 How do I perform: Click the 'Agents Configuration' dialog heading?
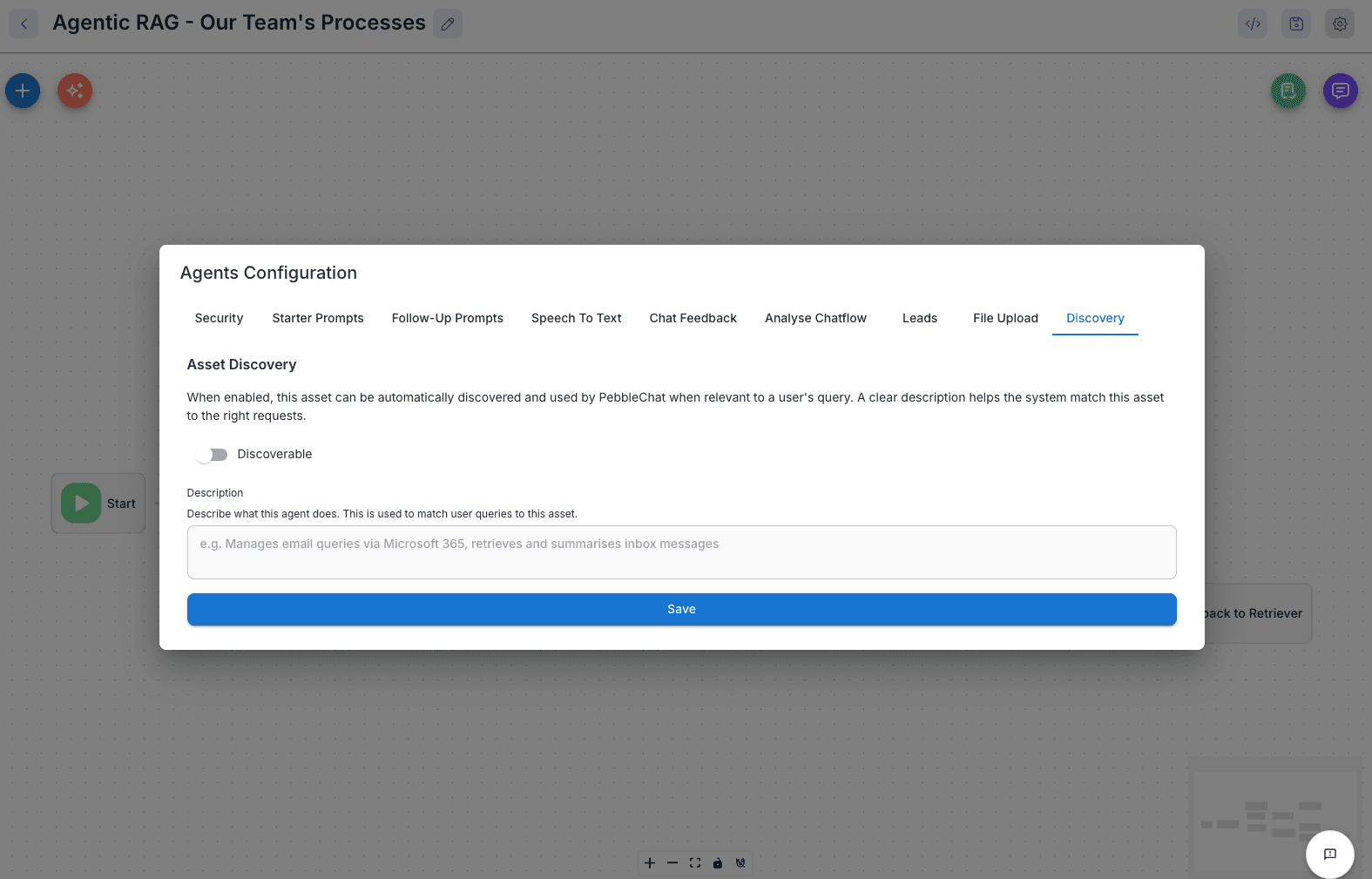(268, 273)
